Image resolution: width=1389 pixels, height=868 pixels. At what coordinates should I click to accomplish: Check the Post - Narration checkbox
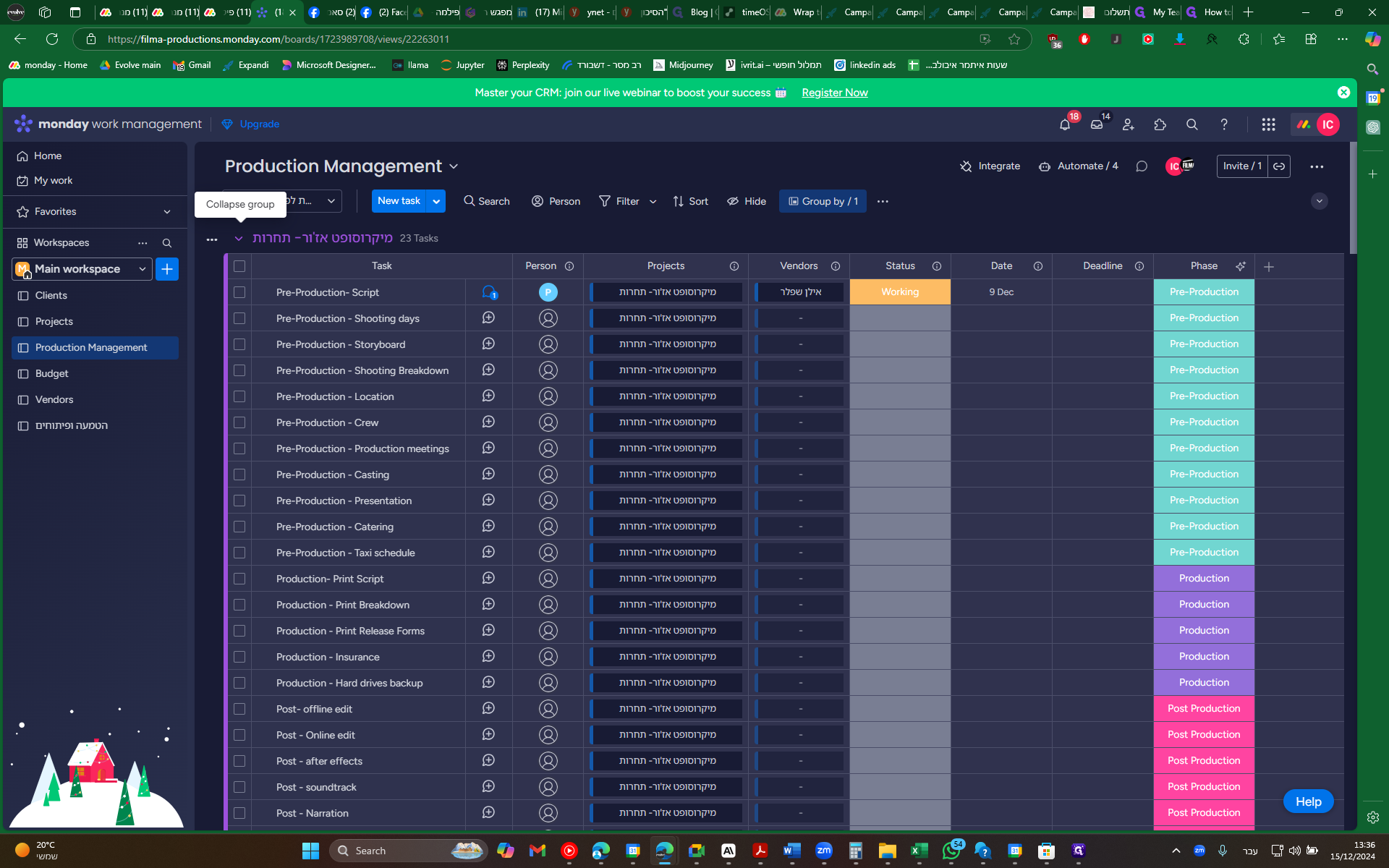239,813
